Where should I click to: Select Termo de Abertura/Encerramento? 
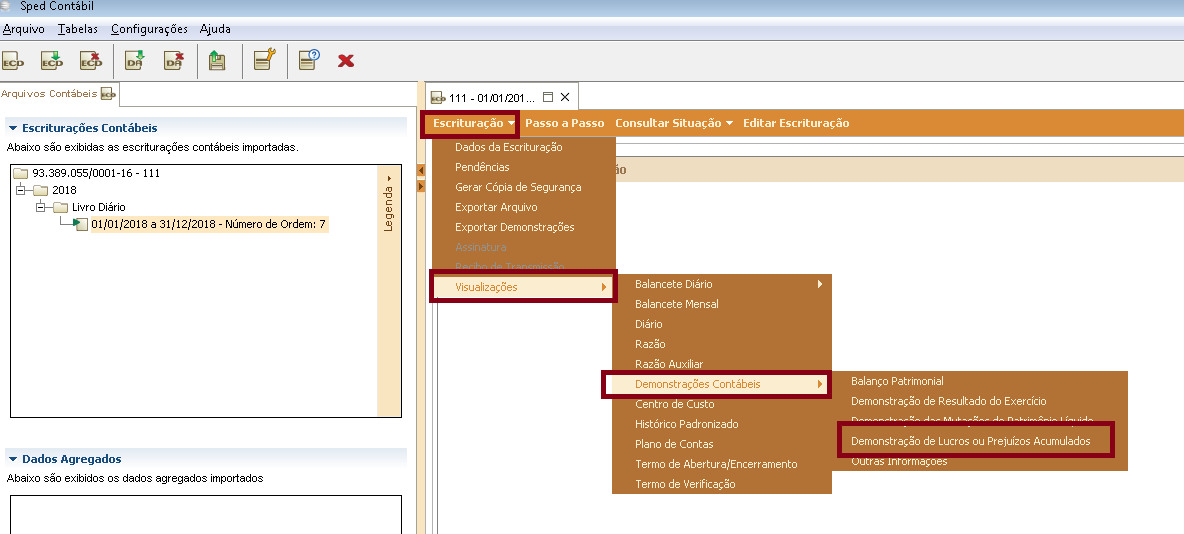click(722, 465)
